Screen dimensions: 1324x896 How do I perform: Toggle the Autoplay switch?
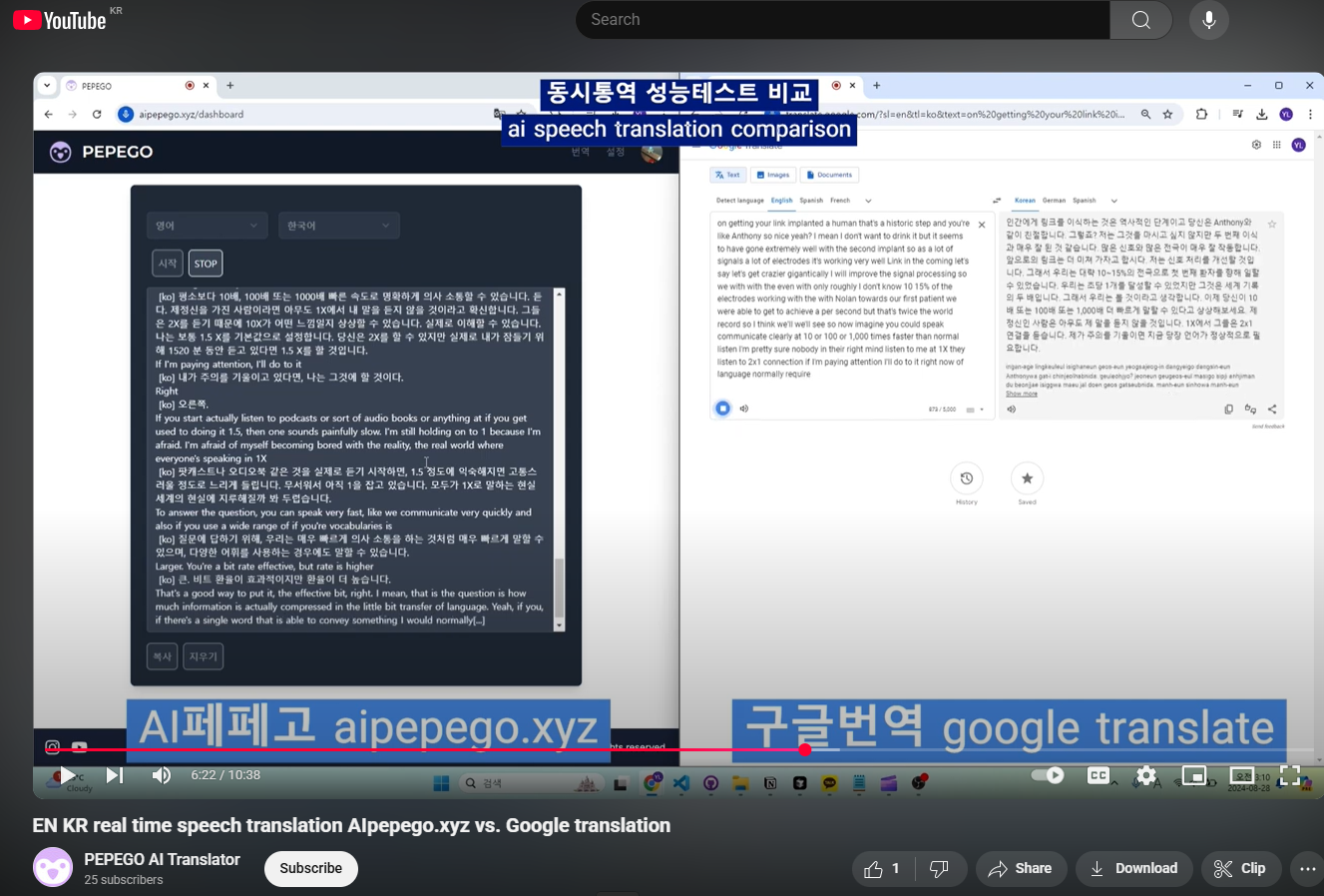[1048, 775]
